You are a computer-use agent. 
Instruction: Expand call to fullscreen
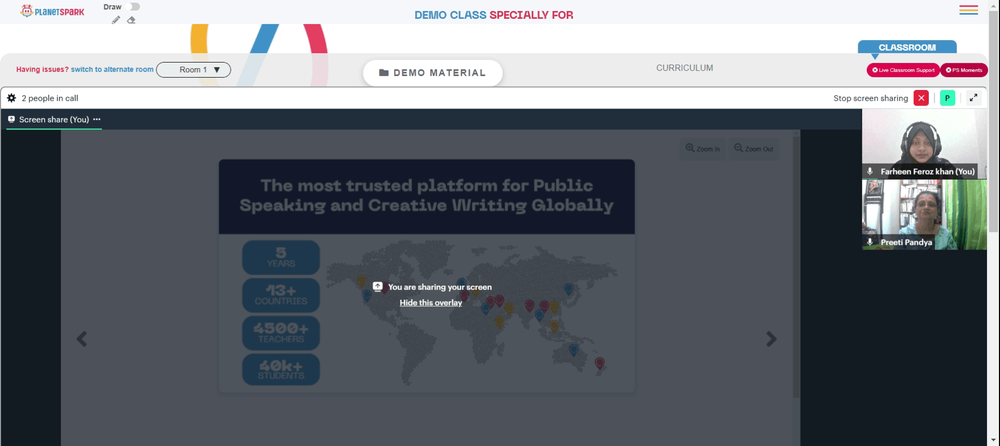973,98
